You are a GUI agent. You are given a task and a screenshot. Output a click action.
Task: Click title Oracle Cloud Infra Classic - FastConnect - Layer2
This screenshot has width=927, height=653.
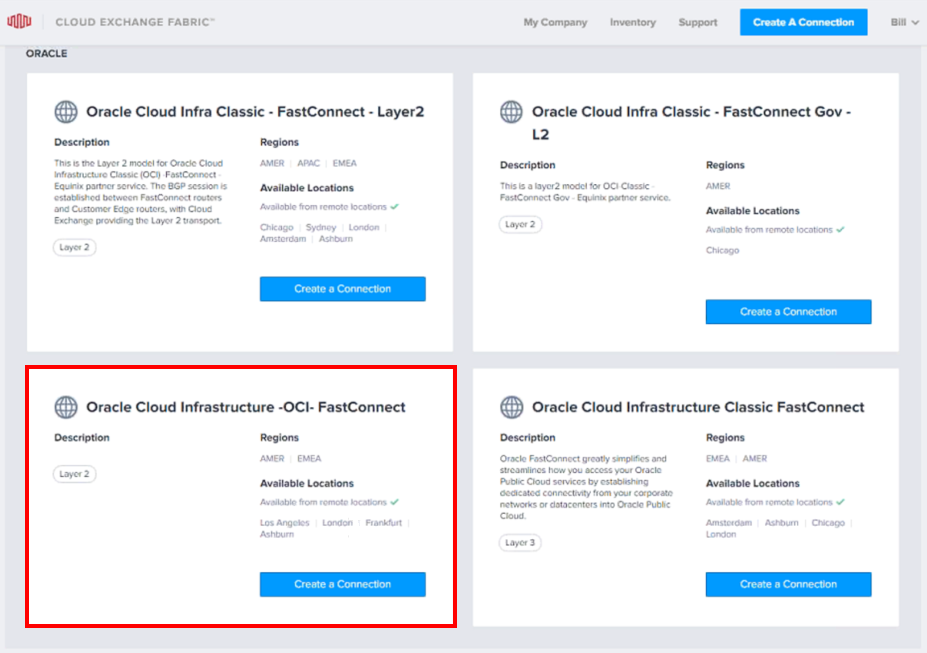point(255,112)
